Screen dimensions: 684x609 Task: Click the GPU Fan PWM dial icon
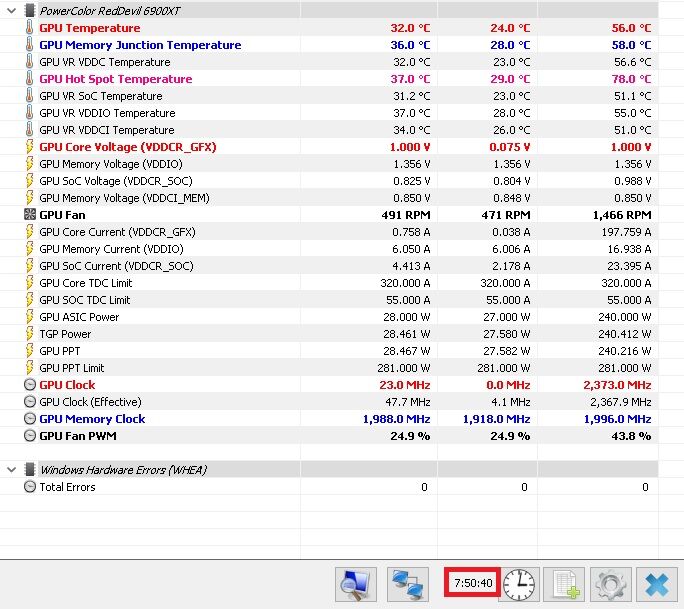(30, 436)
